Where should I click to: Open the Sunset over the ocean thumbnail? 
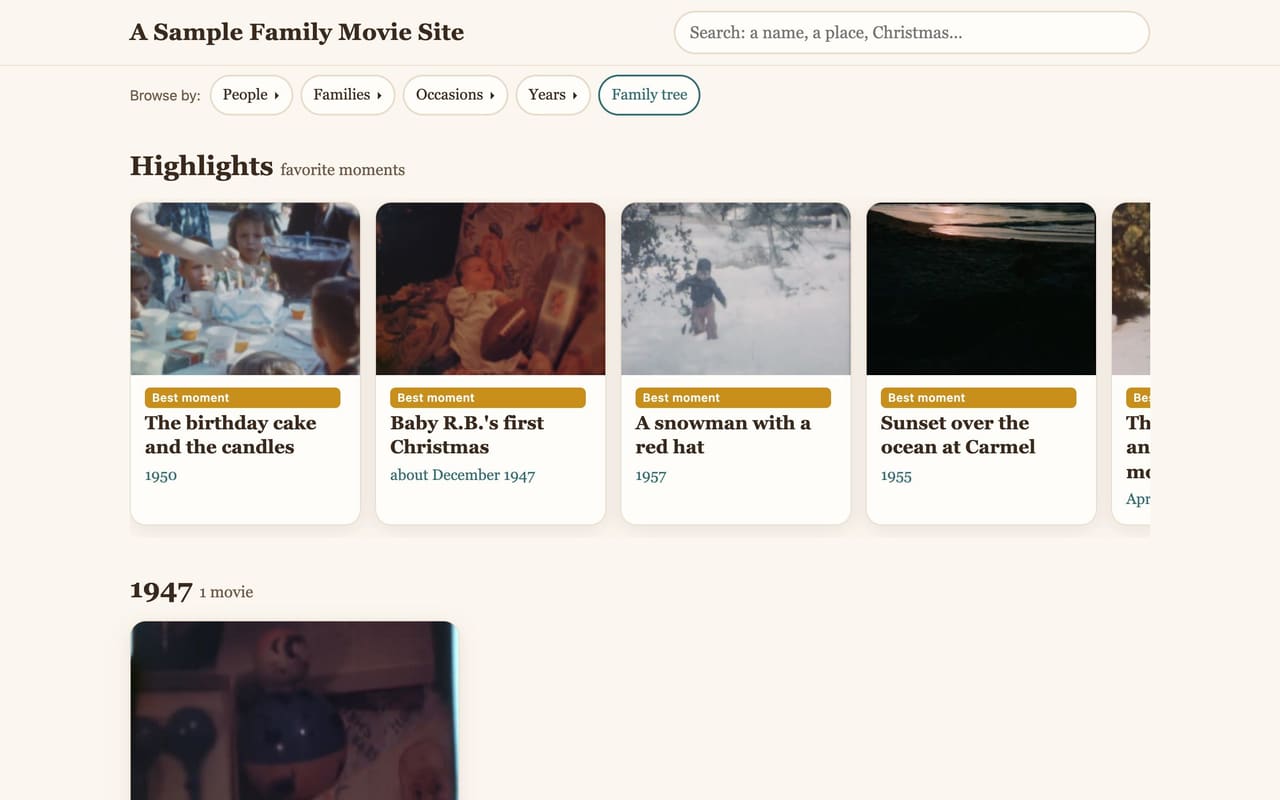click(x=981, y=289)
